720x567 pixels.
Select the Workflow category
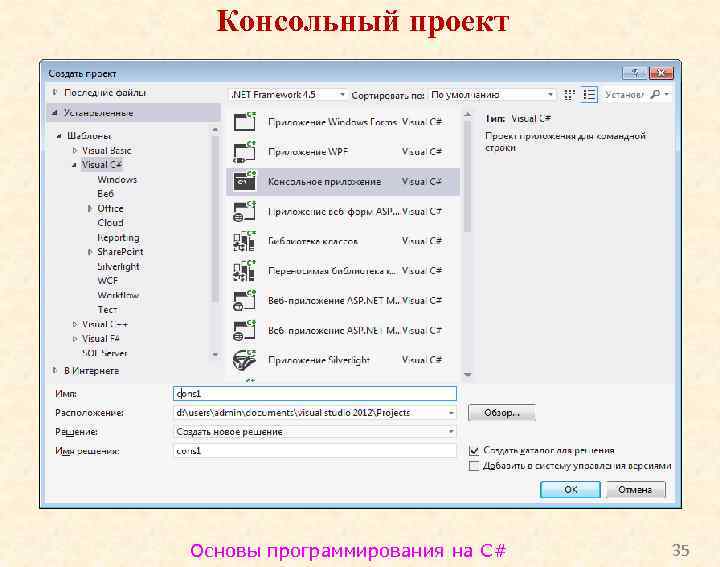click(118, 295)
